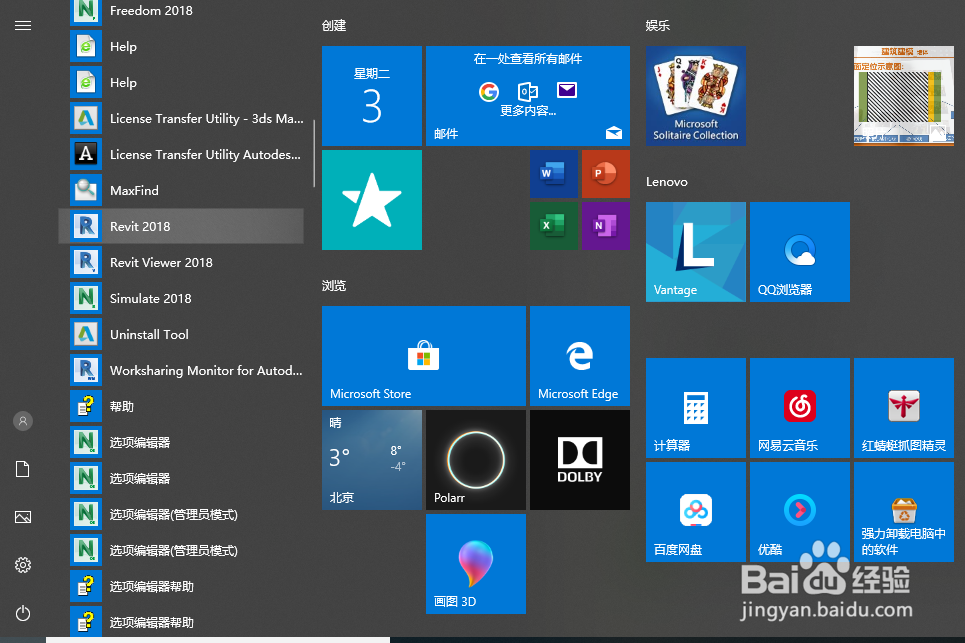Click the user account icon in sidebar
This screenshot has width=965, height=643.
(x=23, y=421)
